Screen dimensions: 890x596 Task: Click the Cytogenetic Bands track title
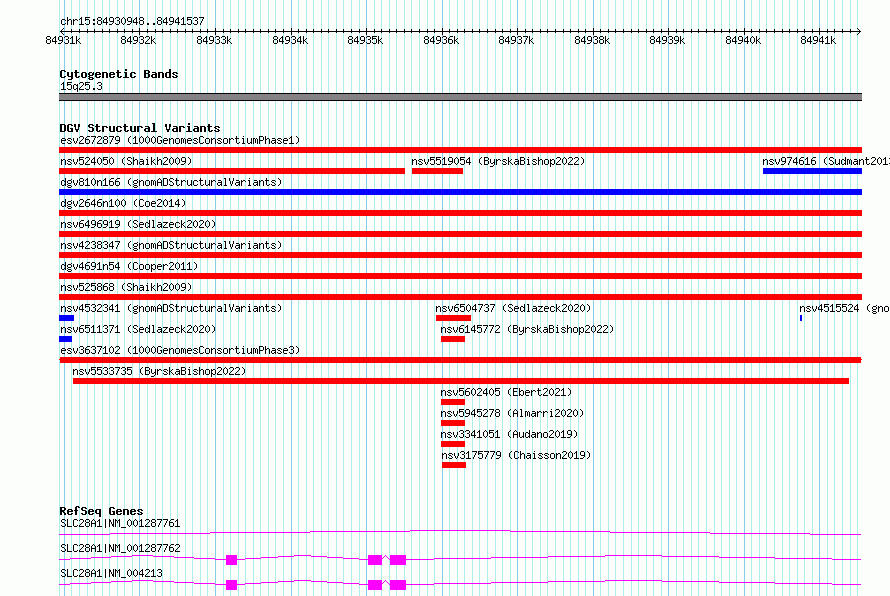pos(119,74)
